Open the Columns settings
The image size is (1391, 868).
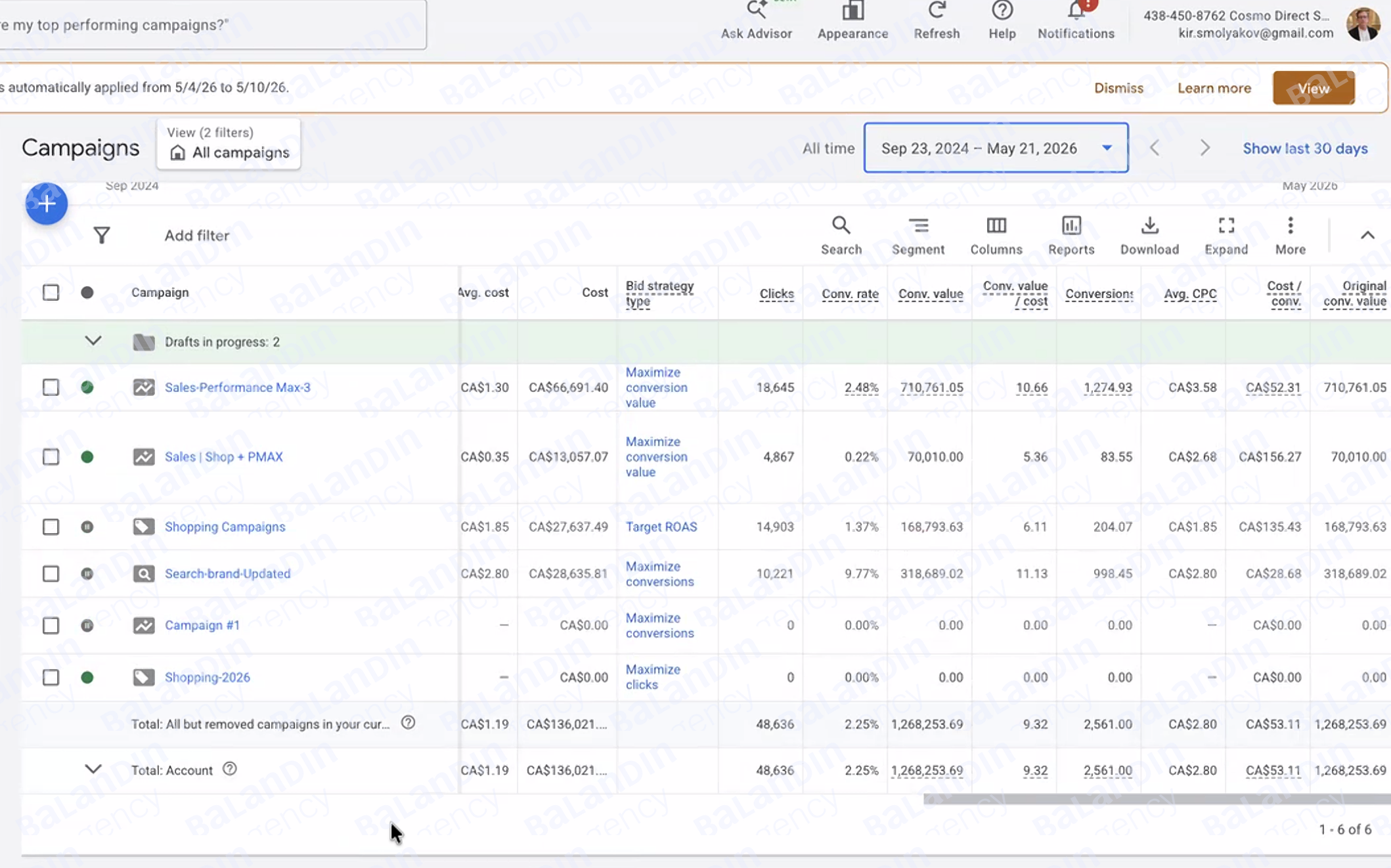[x=996, y=235]
